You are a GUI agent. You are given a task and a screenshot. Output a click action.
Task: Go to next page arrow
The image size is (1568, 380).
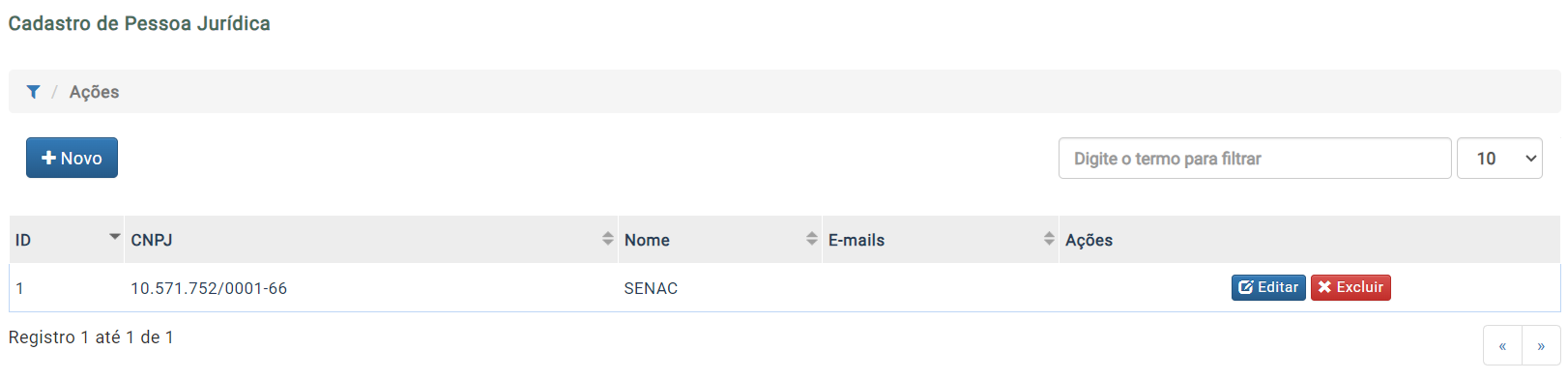(1541, 345)
